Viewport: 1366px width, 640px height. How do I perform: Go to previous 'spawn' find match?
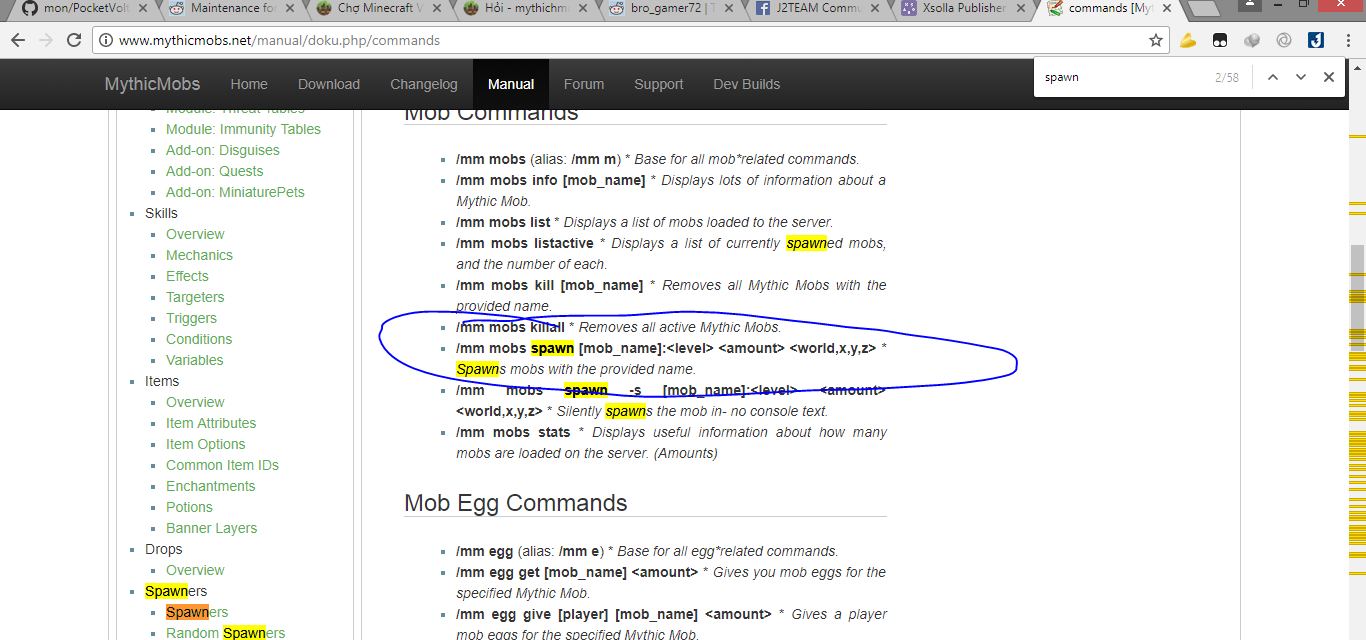(1273, 77)
